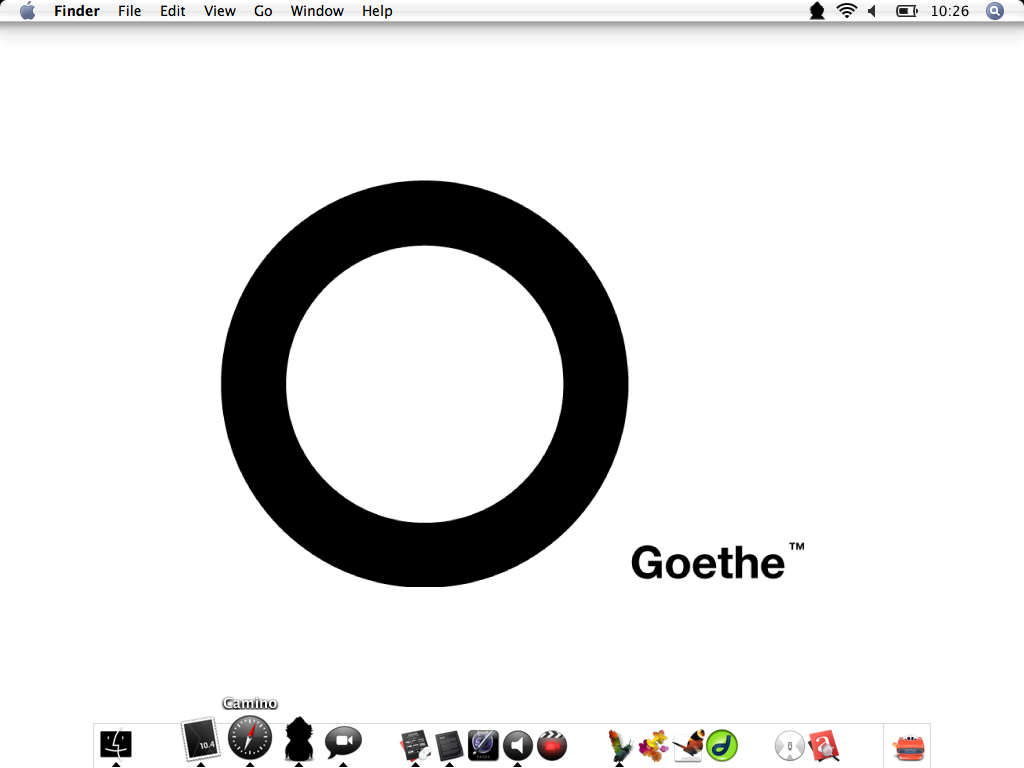
Task: Open the Apple menu
Action: [x=27, y=11]
